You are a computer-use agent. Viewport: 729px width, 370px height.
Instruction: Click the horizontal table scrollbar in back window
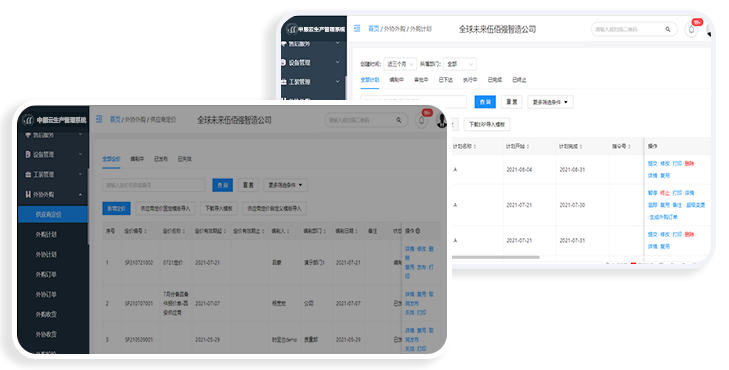496,257
